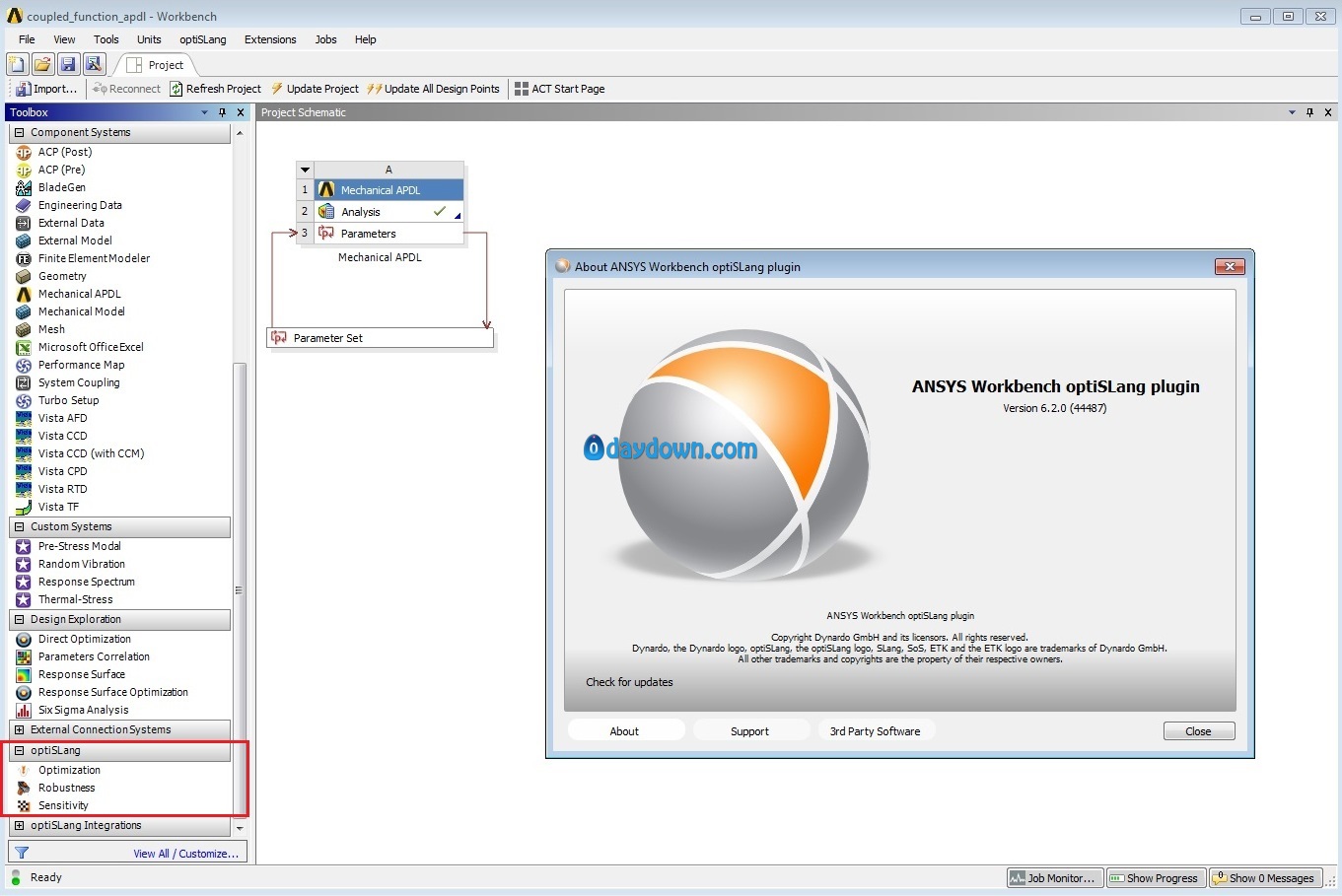Click the Close button in About dialog

click(1199, 731)
